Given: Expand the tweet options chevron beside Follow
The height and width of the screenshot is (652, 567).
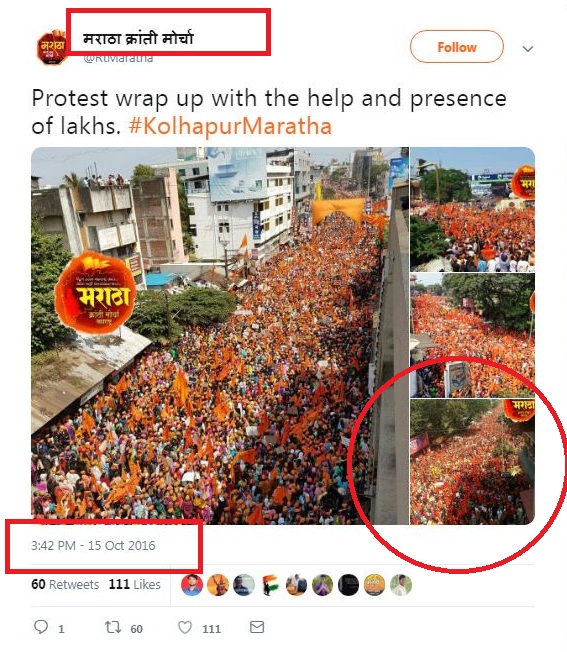Looking at the screenshot, I should coord(528,49).
